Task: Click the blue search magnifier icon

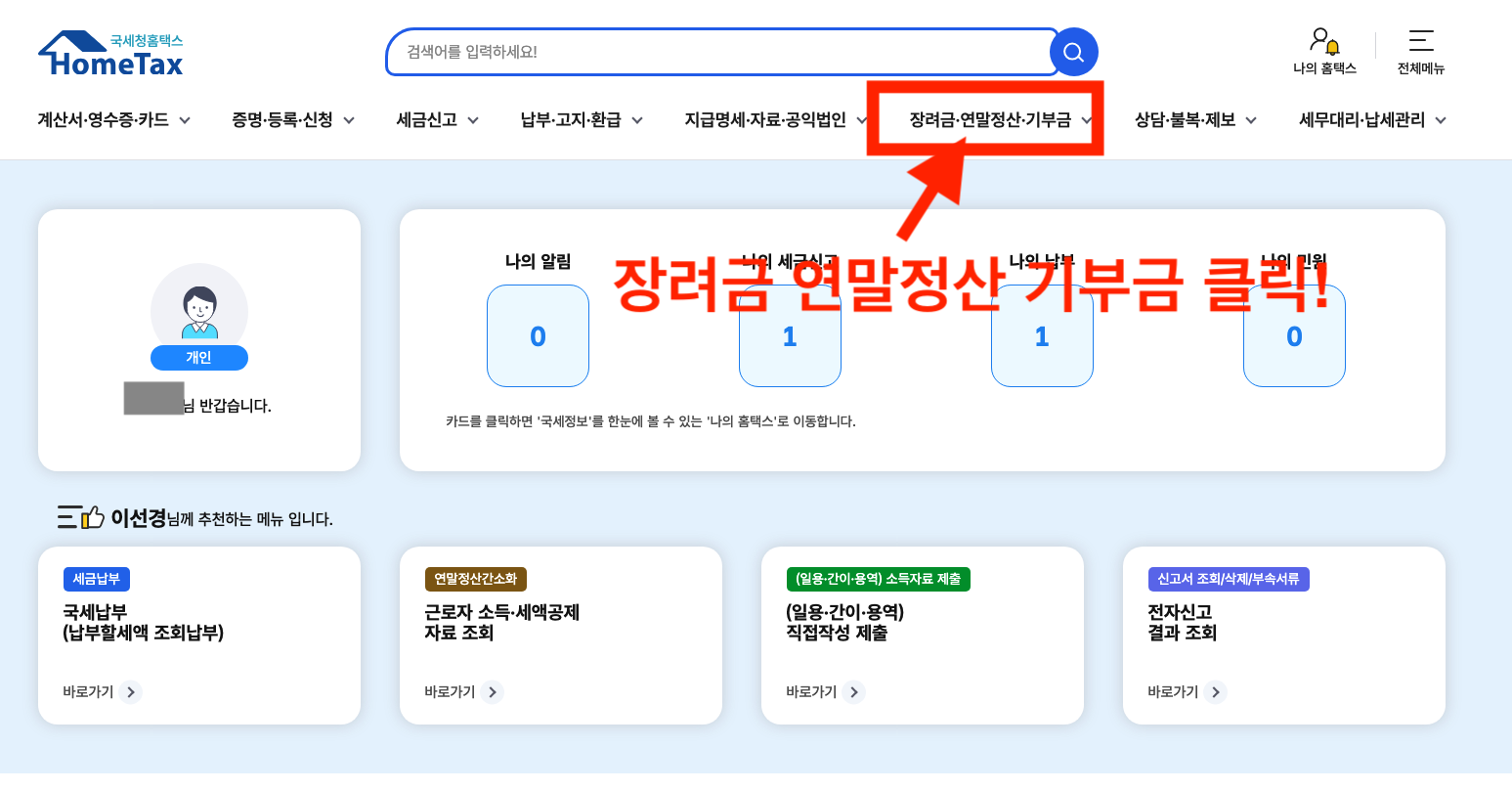Action: coord(1073,52)
